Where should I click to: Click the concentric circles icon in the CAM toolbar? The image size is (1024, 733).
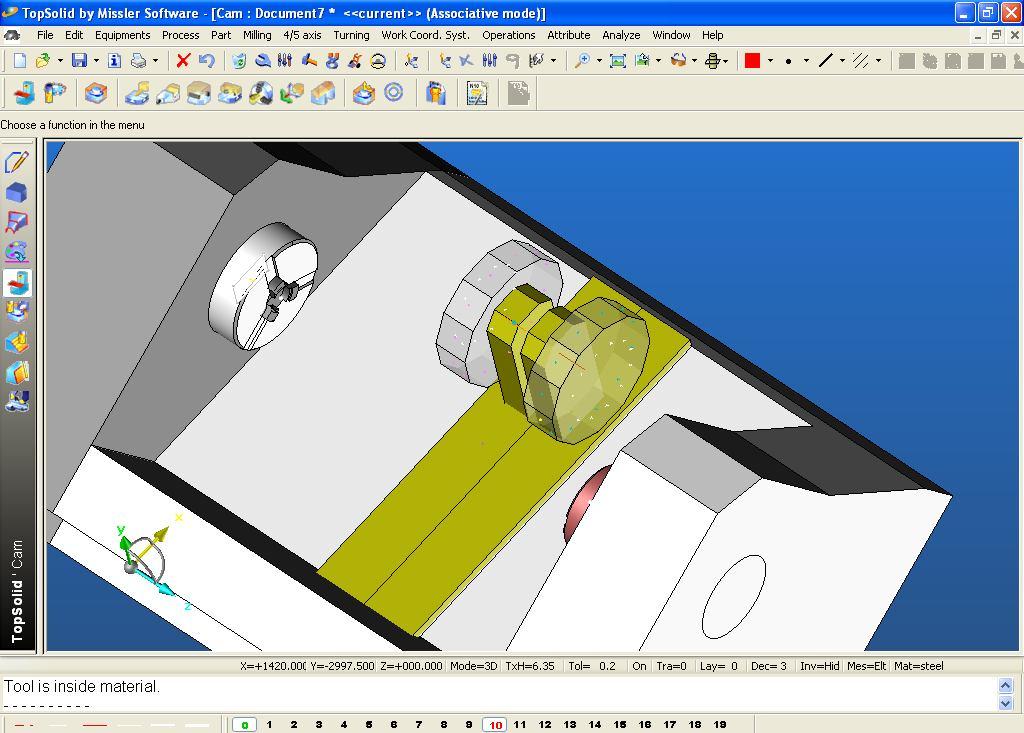393,93
